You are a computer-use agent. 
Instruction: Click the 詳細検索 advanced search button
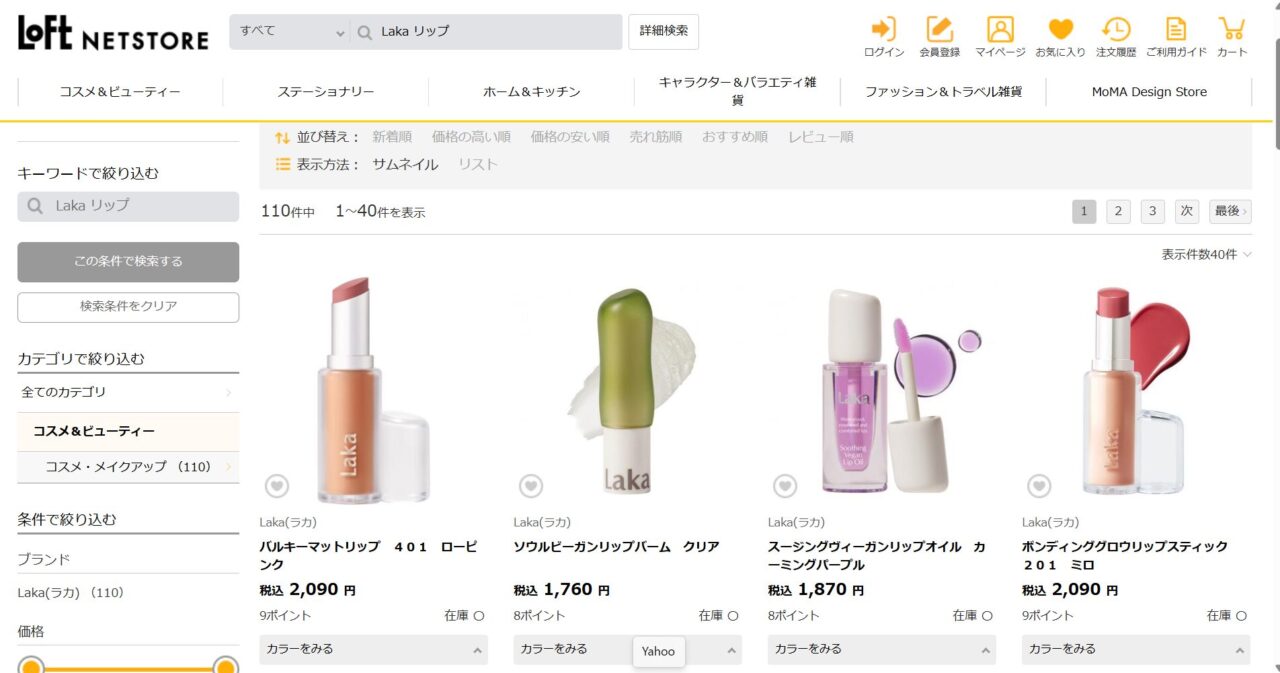663,31
